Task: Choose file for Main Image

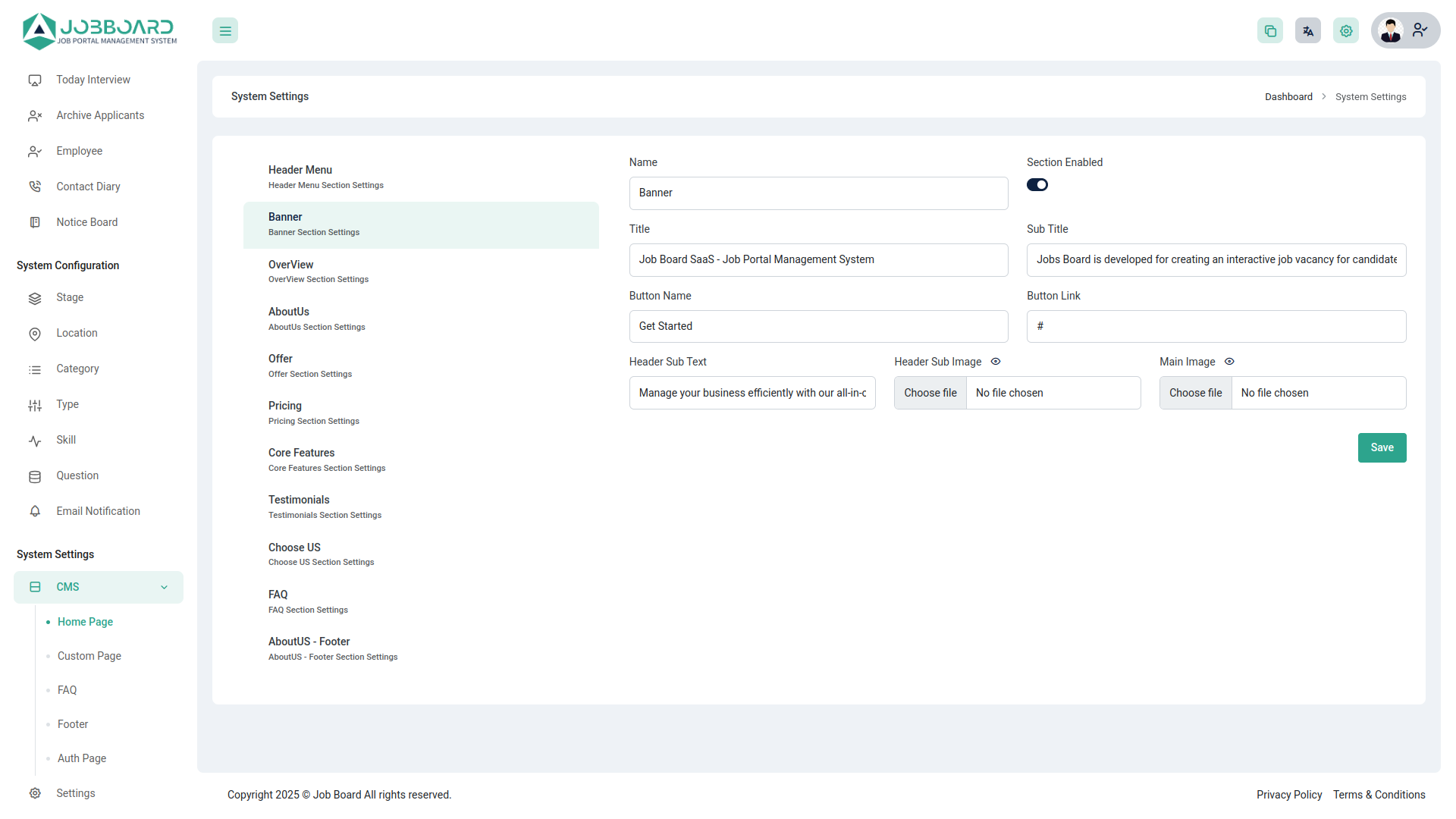Action: point(1195,393)
